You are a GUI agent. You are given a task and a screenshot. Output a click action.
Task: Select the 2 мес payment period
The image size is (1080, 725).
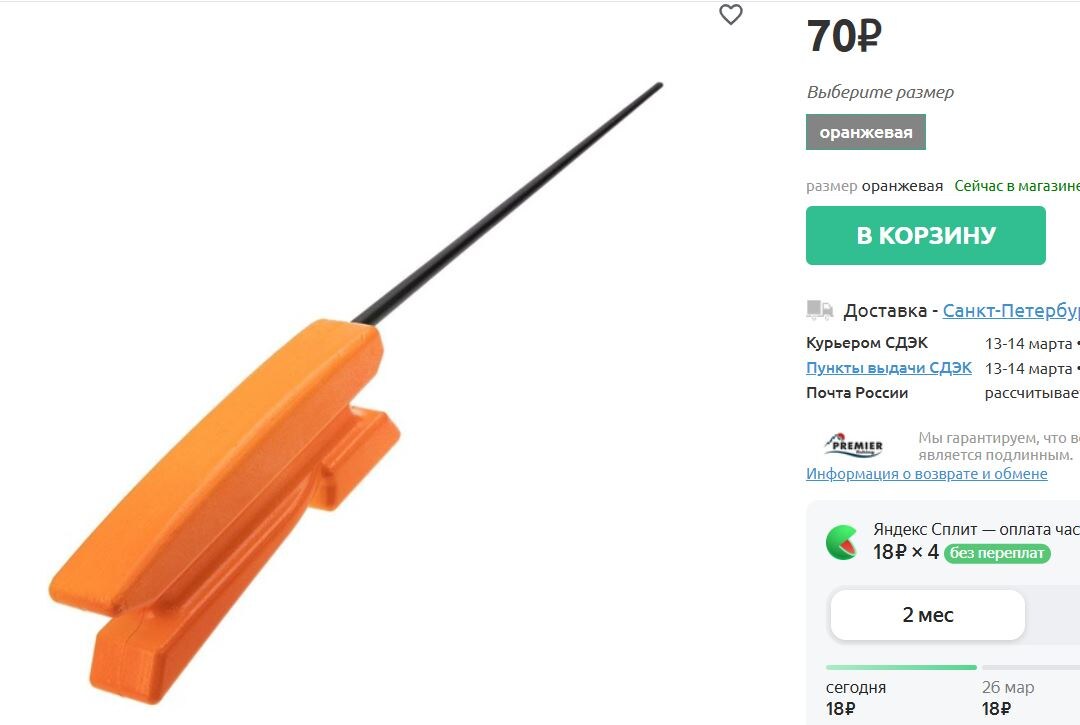[x=928, y=615]
